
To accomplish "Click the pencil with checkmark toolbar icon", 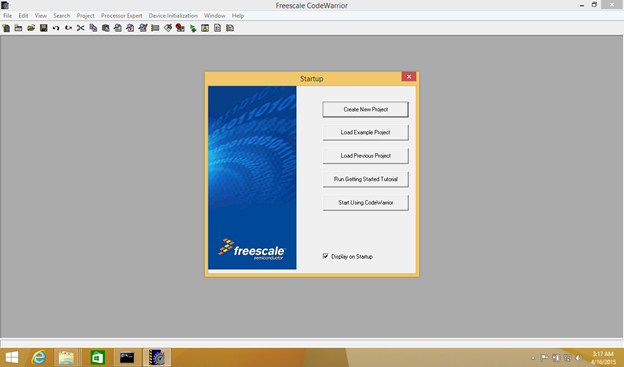I will [x=168, y=28].
